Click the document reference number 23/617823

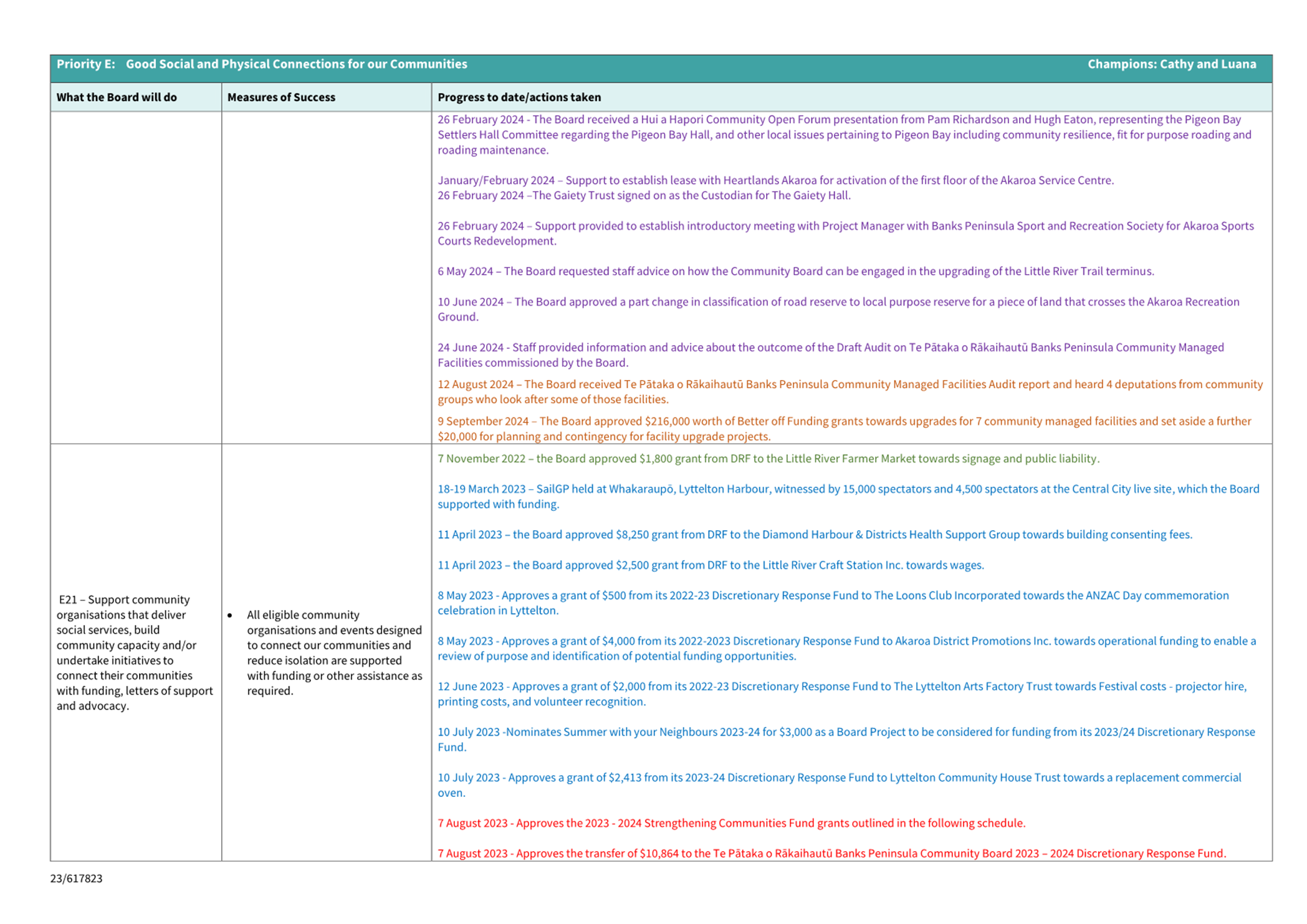tap(76, 879)
